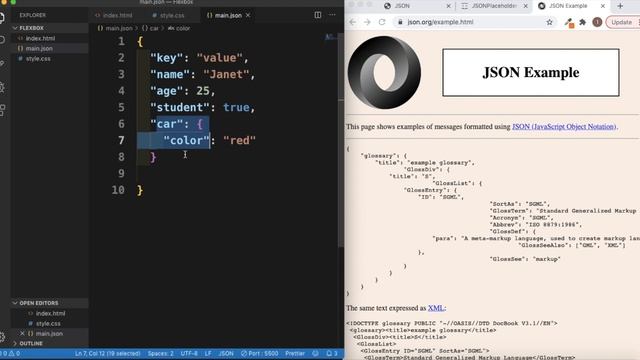Open the editor More Actions ellipsis
The height and width of the screenshot is (360, 640).
(332, 15)
